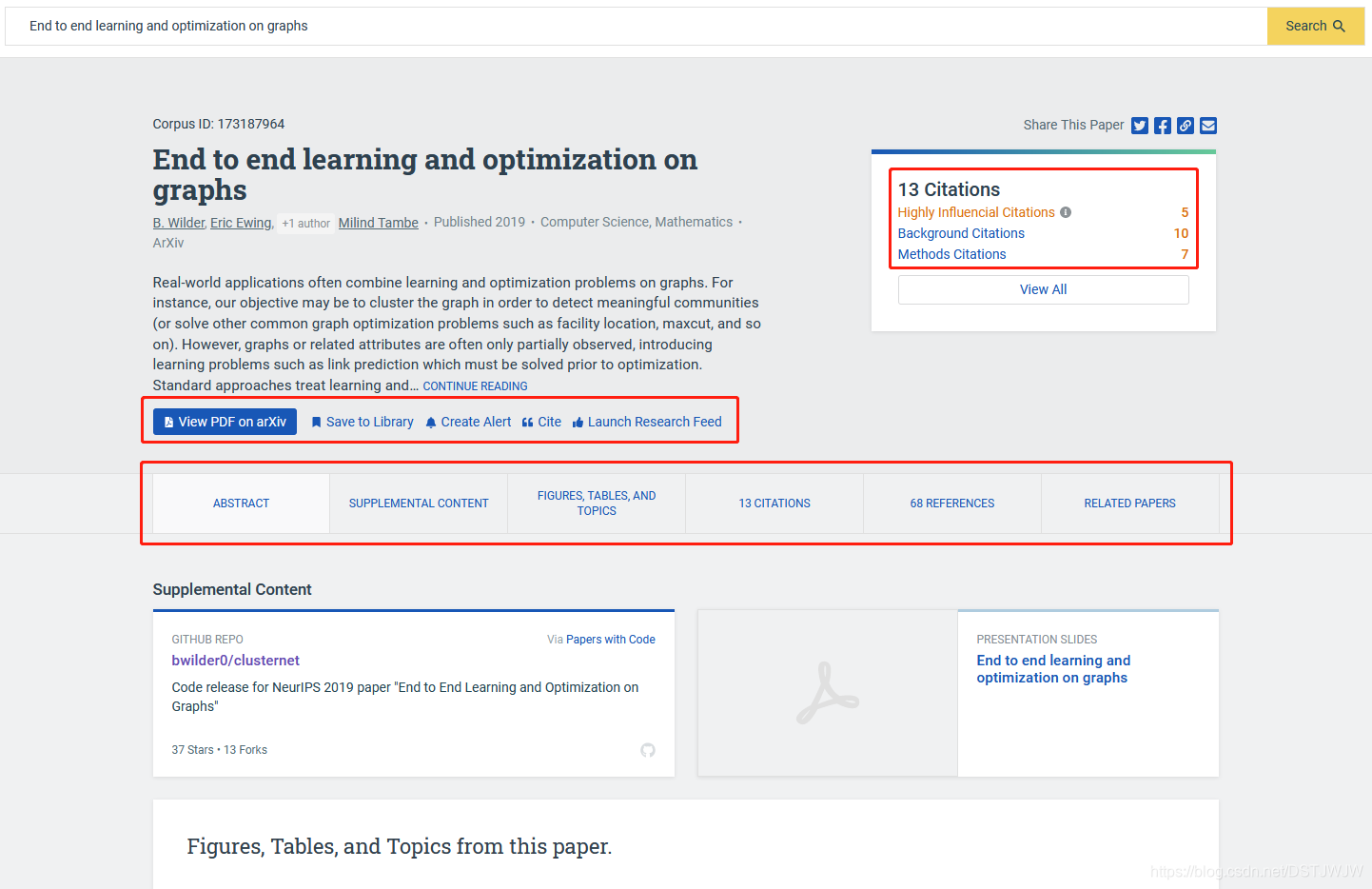1372x889 pixels.
Task: Open Background Citations link
Action: [x=961, y=233]
